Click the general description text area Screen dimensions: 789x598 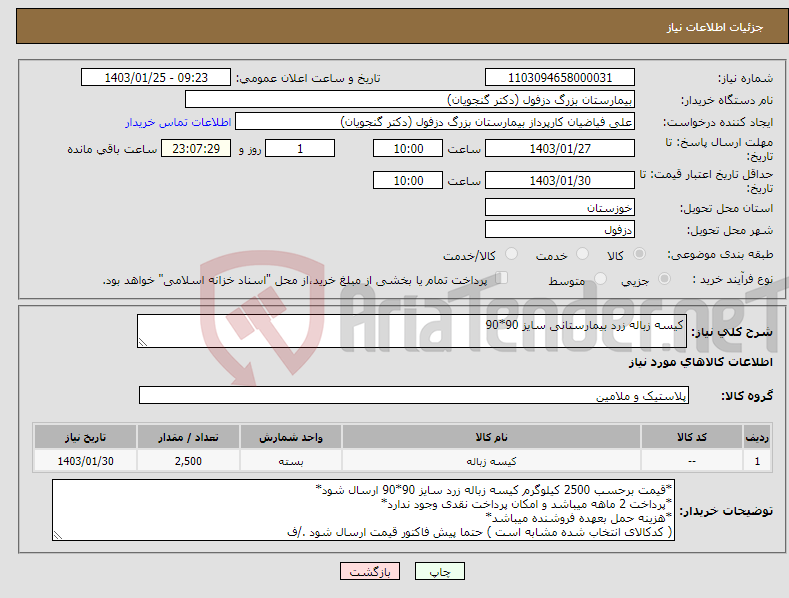[412, 331]
